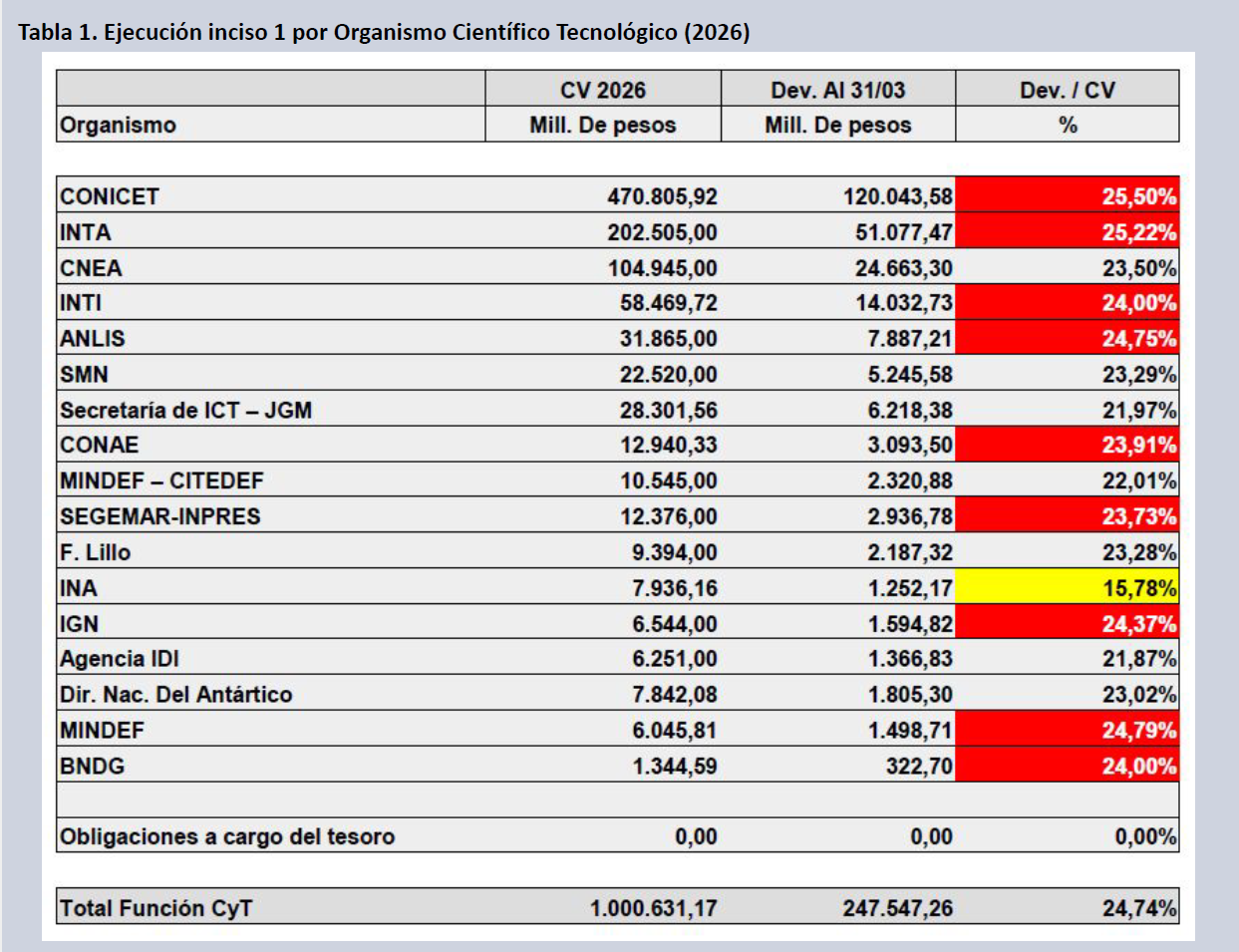Click CNEA's CV value 104.945,00

(662, 268)
